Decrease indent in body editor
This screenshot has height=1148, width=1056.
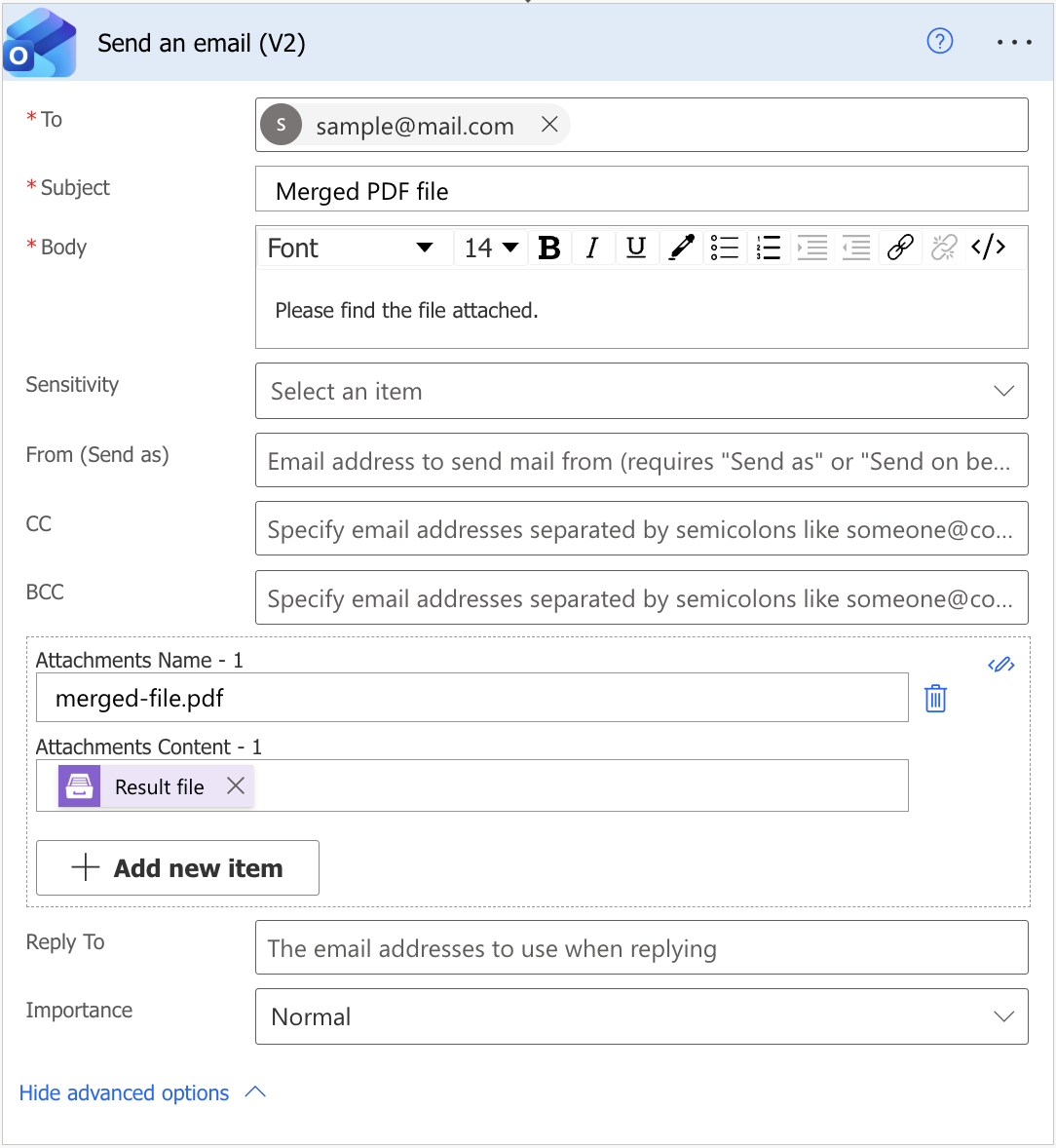pyautogui.click(x=856, y=248)
